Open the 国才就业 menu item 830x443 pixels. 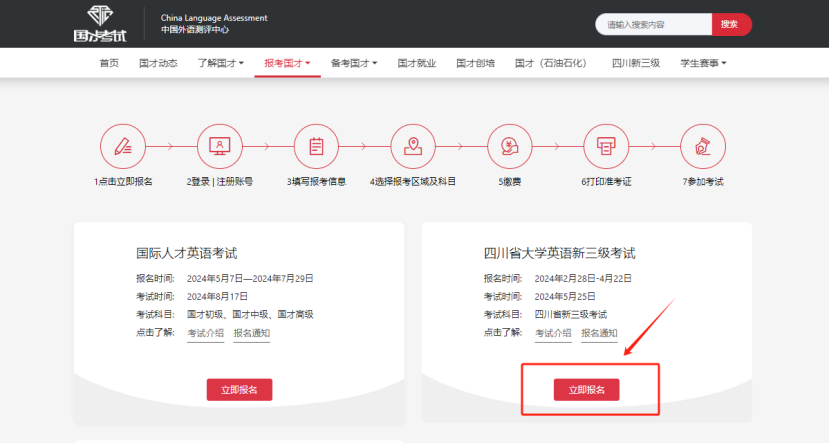coord(417,63)
